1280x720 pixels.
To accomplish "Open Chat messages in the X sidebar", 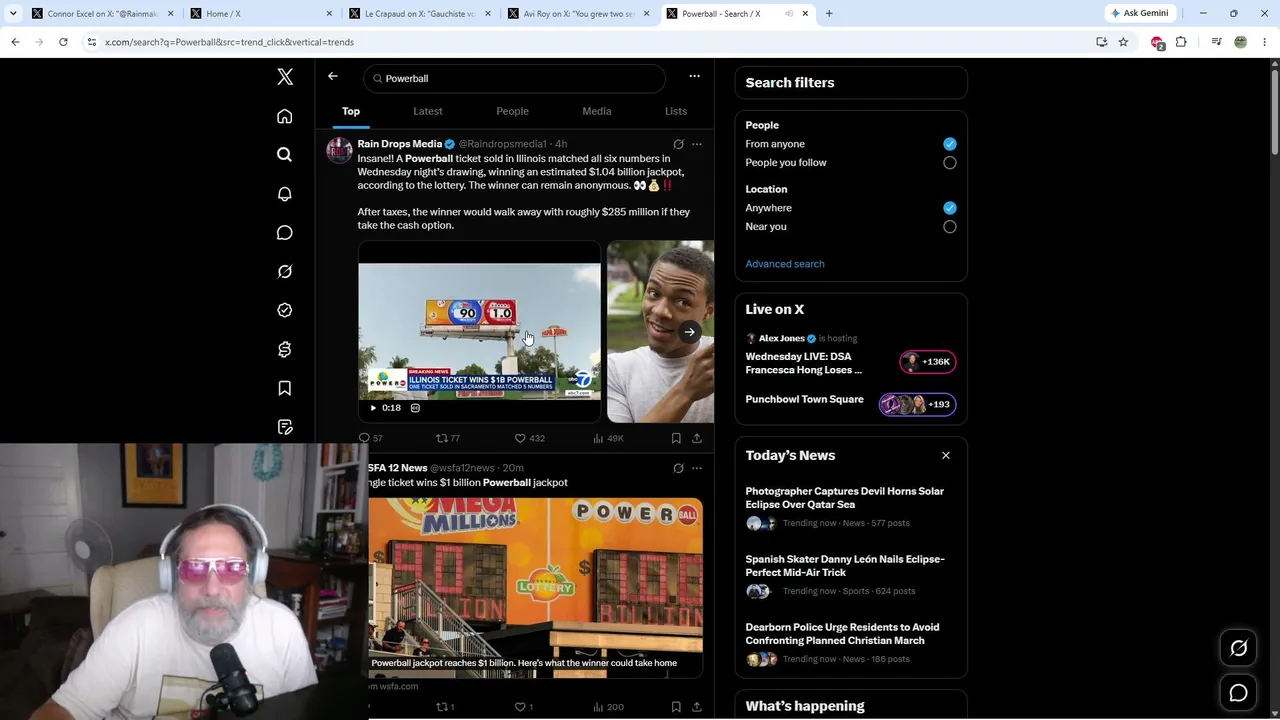I will [285, 233].
